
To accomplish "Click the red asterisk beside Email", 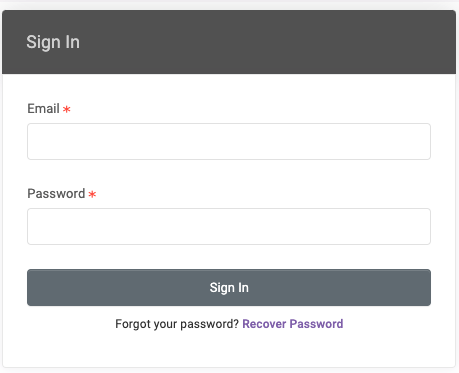I will tap(67, 109).
